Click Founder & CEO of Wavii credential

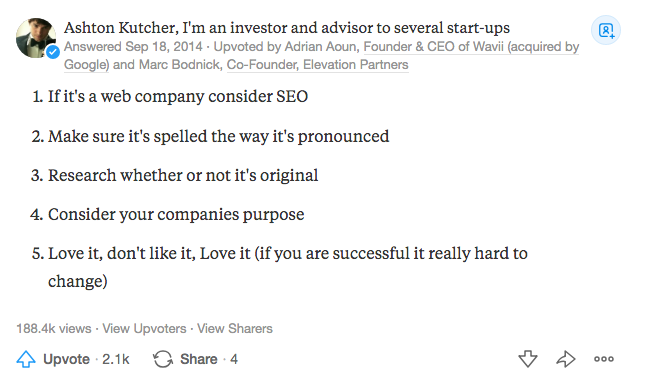pos(471,46)
